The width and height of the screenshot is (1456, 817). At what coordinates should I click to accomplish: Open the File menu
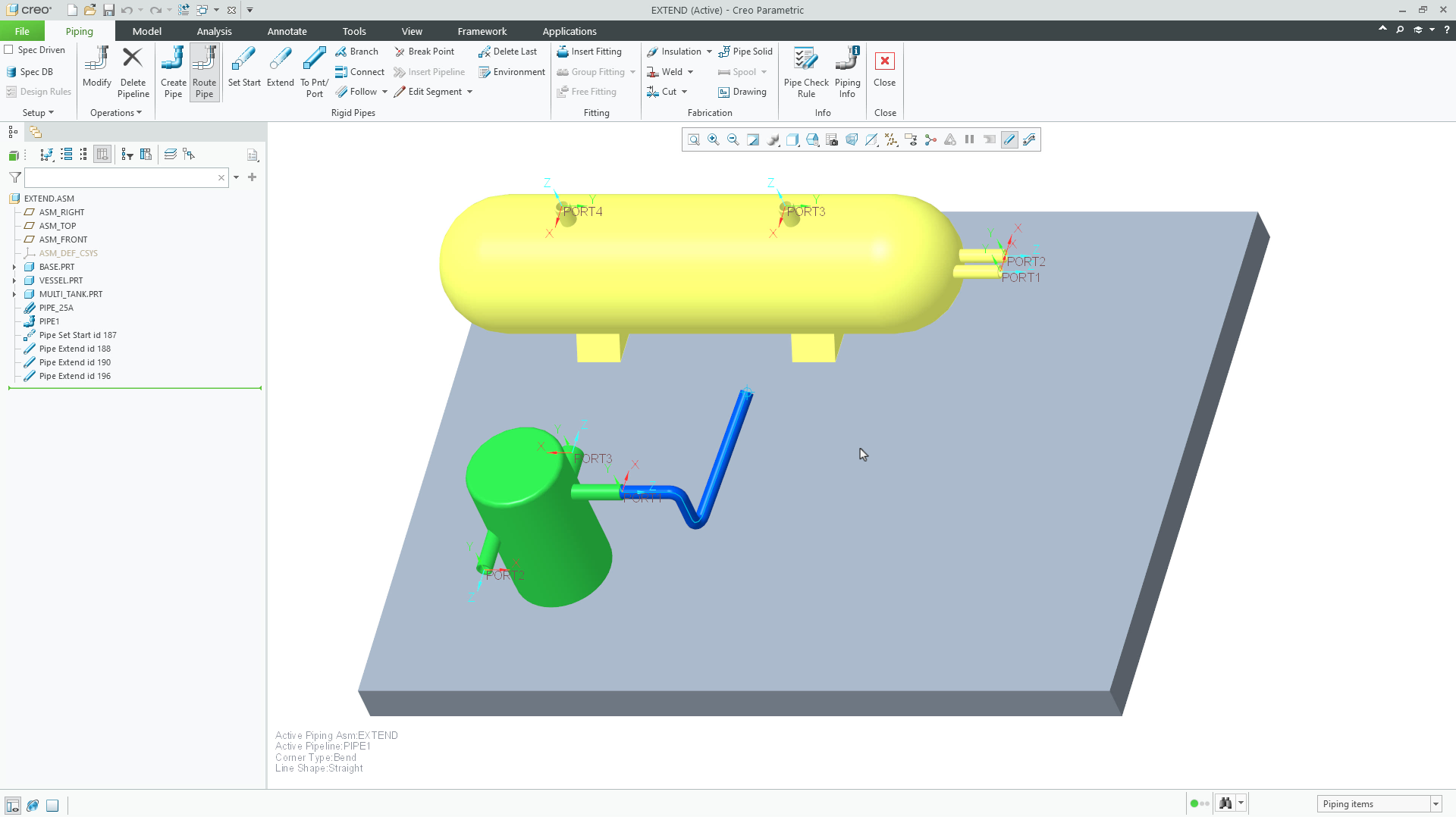point(22,31)
